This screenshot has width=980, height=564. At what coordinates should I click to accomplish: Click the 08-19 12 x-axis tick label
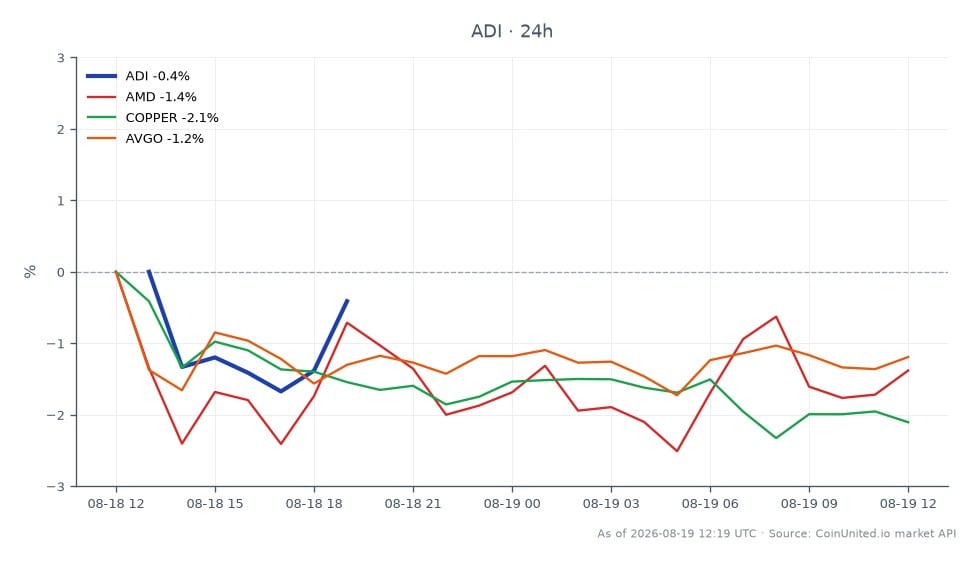908,503
